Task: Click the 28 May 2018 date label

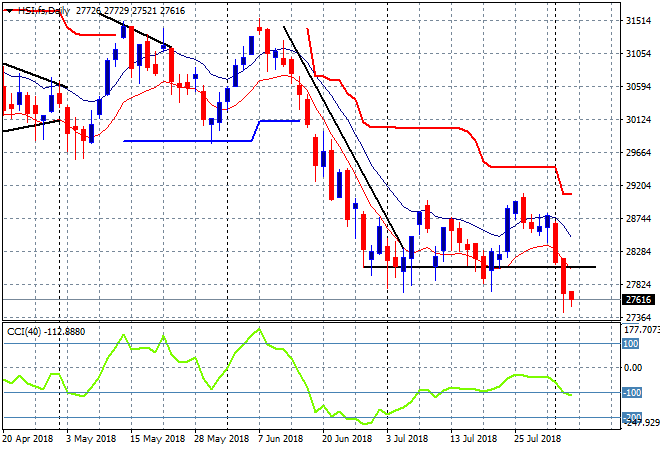Action: (221, 439)
